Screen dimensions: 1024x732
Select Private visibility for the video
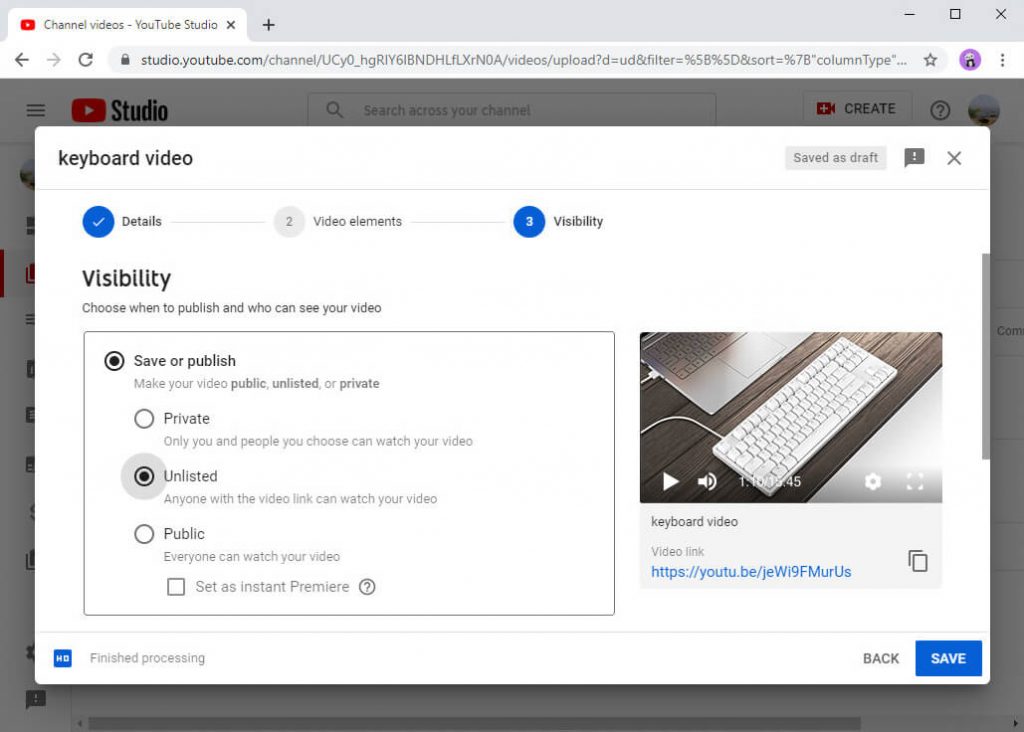pyautogui.click(x=144, y=418)
